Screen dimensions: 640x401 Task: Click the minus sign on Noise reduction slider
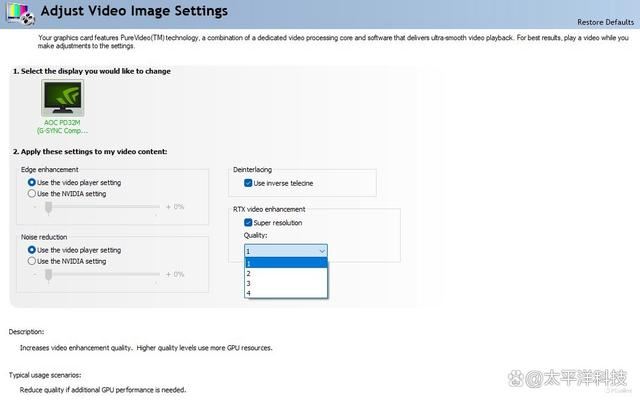(37, 273)
